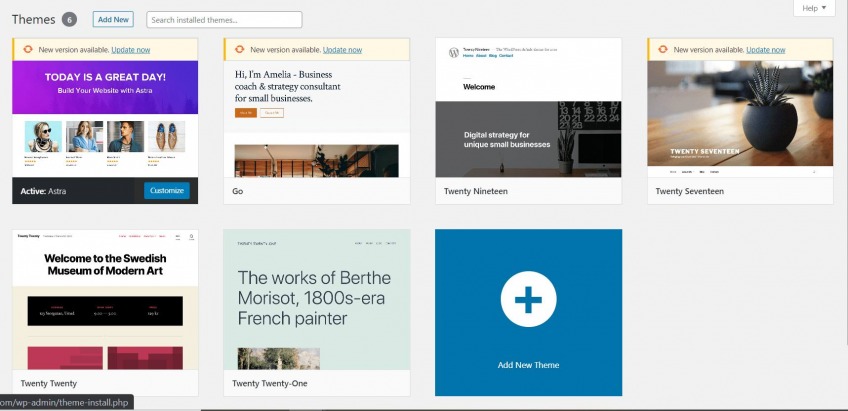
Task: Click the Add New button beside Themes
Action: point(113,19)
